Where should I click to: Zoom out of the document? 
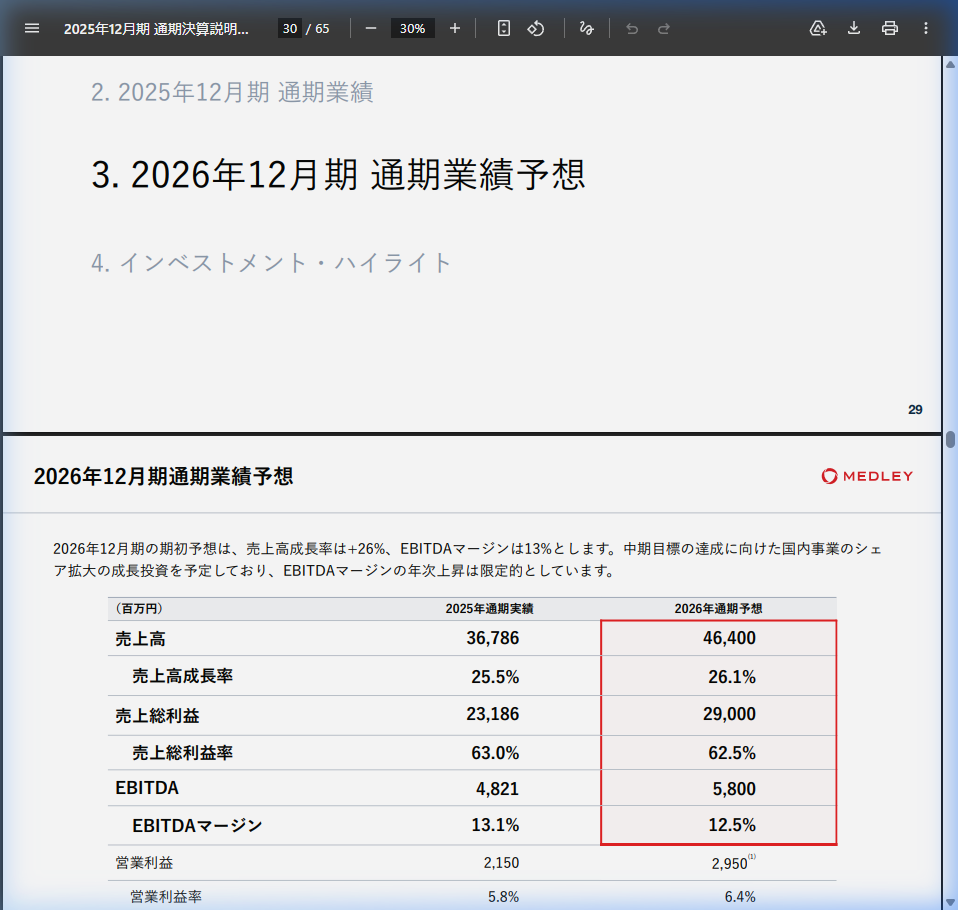[370, 28]
